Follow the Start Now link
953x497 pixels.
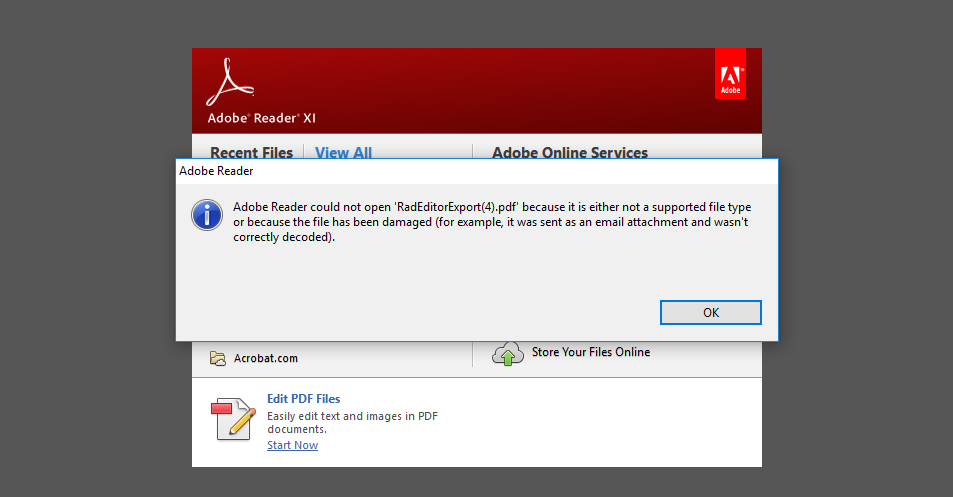point(292,445)
